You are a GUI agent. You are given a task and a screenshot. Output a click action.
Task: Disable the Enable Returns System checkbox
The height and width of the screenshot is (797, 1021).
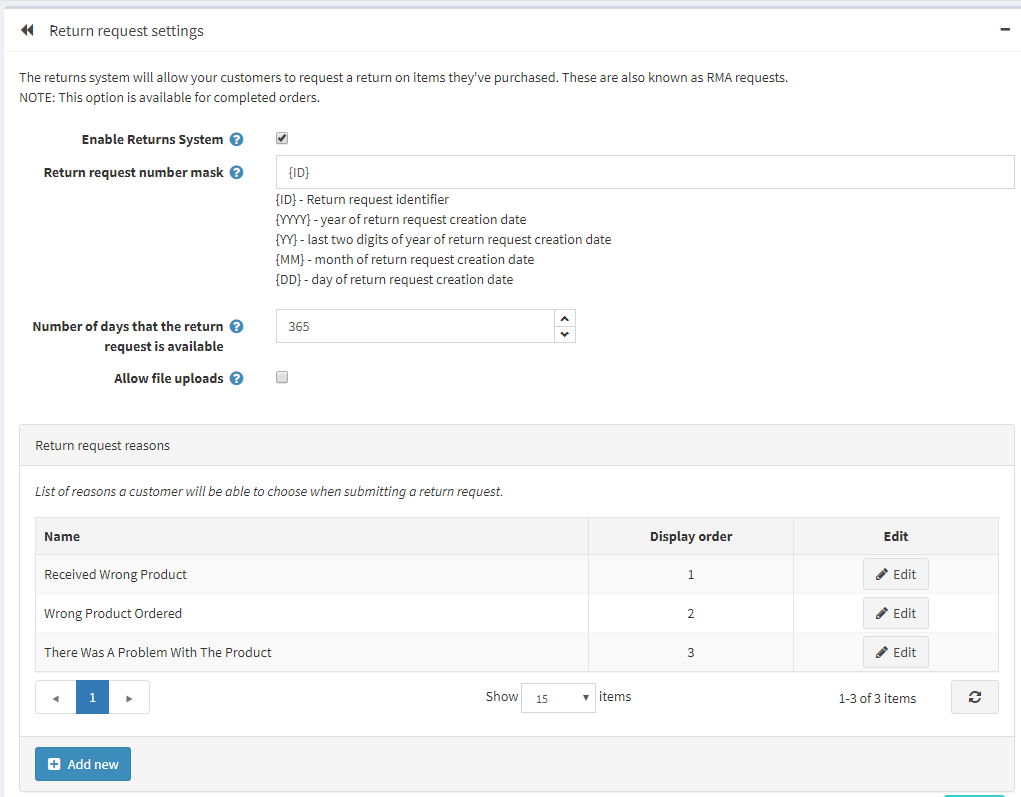click(x=282, y=139)
